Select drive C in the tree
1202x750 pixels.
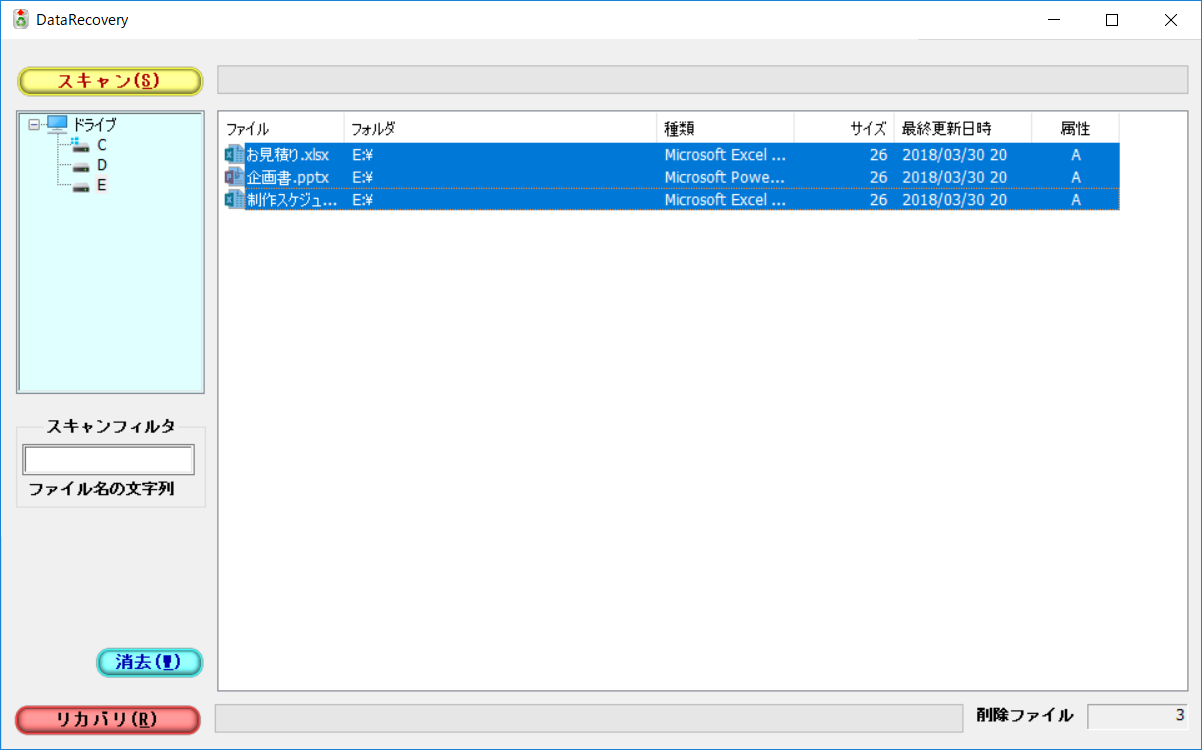coord(102,145)
